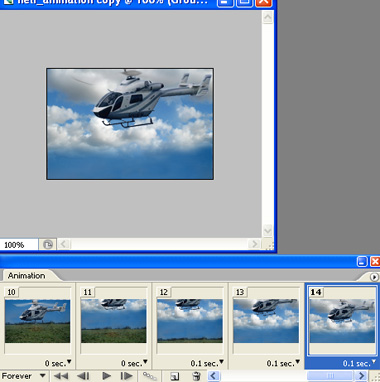The image size is (380, 382).
Task: Select animation frame 11 thumbnail
Action: coord(114,321)
